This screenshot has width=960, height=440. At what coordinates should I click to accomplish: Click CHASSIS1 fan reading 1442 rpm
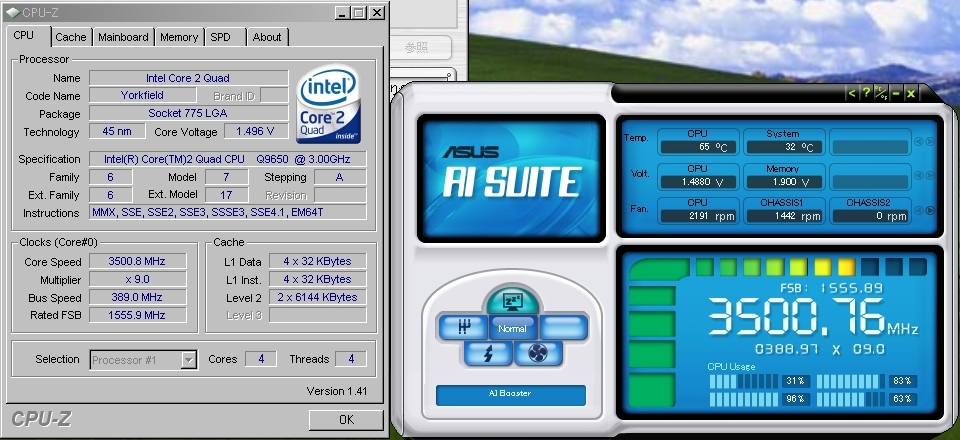tap(784, 216)
